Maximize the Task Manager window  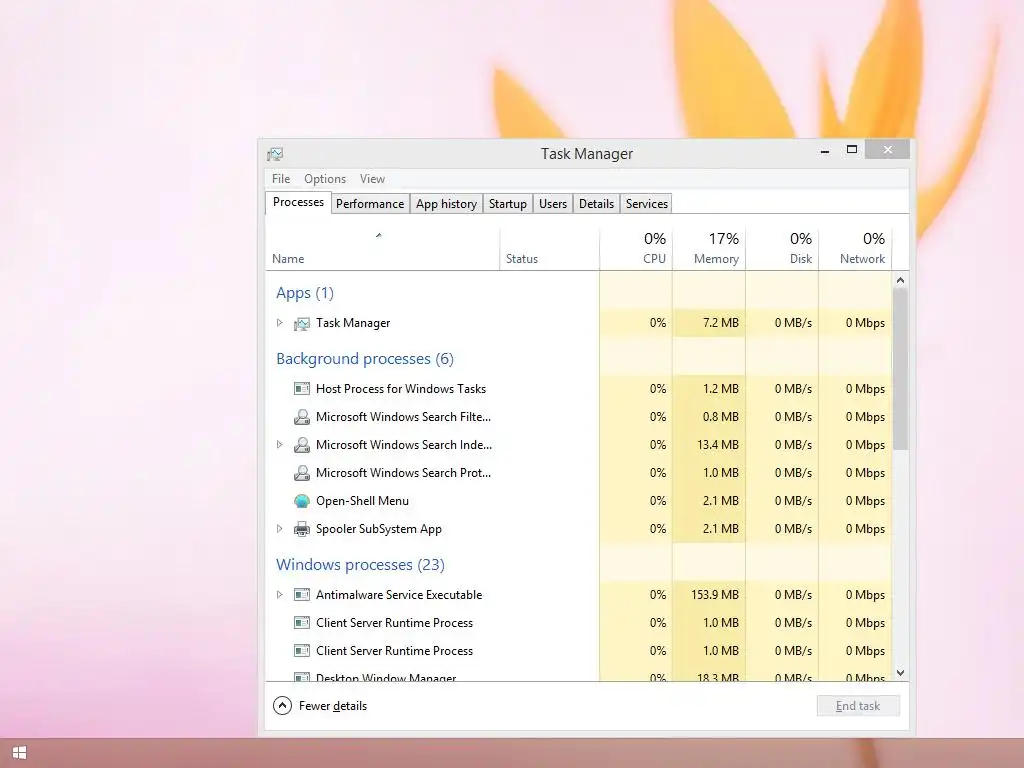[x=852, y=150]
